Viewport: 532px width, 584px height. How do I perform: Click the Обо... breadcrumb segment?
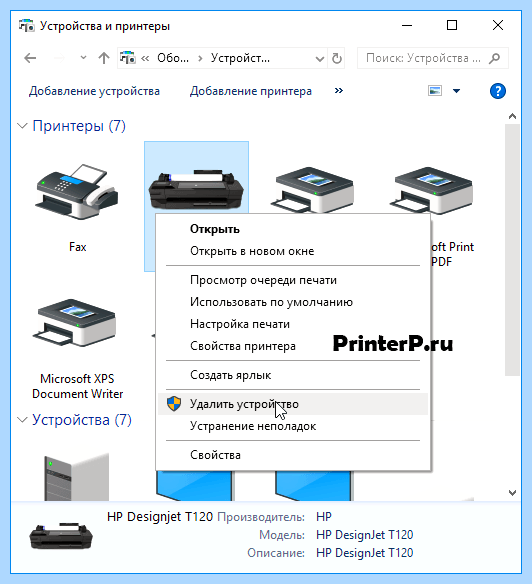click(x=173, y=58)
